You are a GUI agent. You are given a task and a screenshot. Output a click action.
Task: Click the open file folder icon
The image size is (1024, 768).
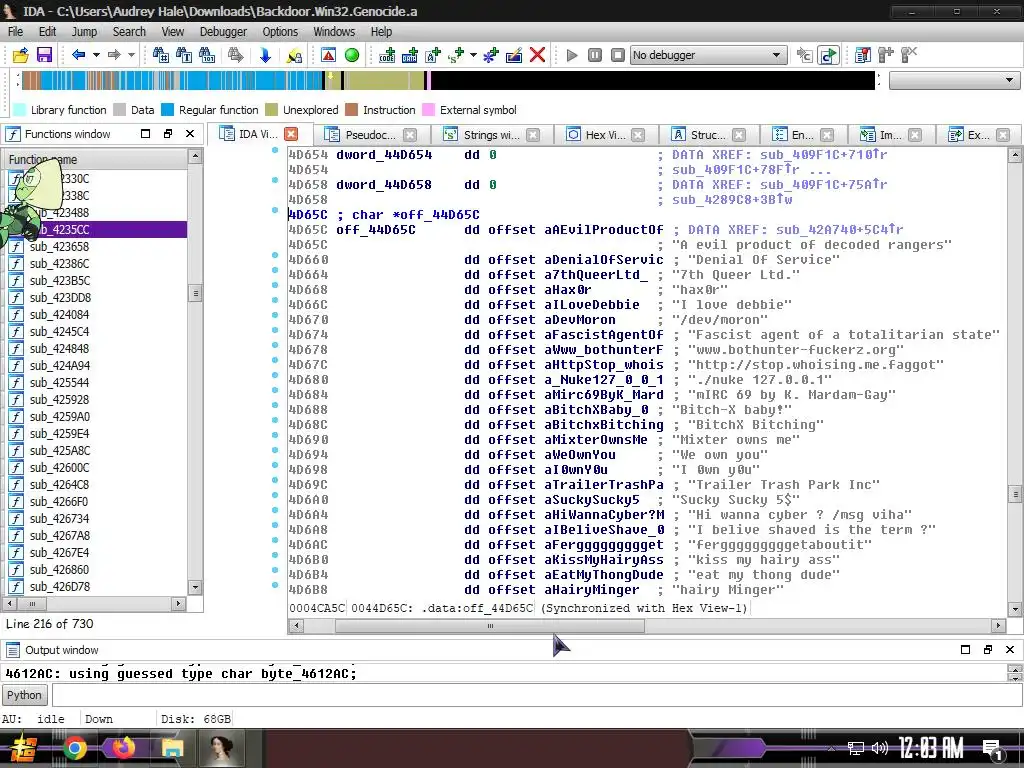20,56
